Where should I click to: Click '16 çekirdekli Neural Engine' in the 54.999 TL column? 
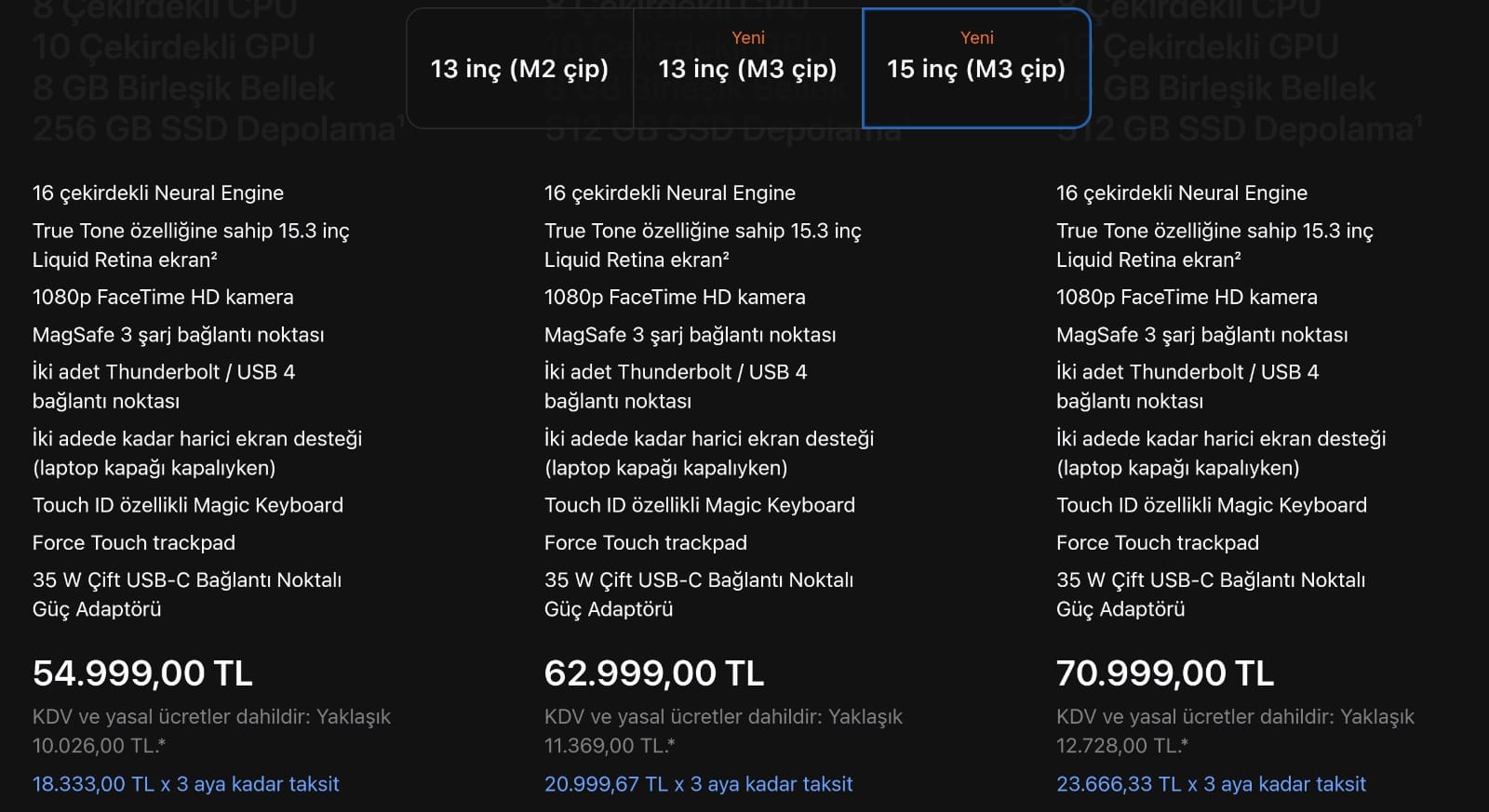(x=158, y=193)
